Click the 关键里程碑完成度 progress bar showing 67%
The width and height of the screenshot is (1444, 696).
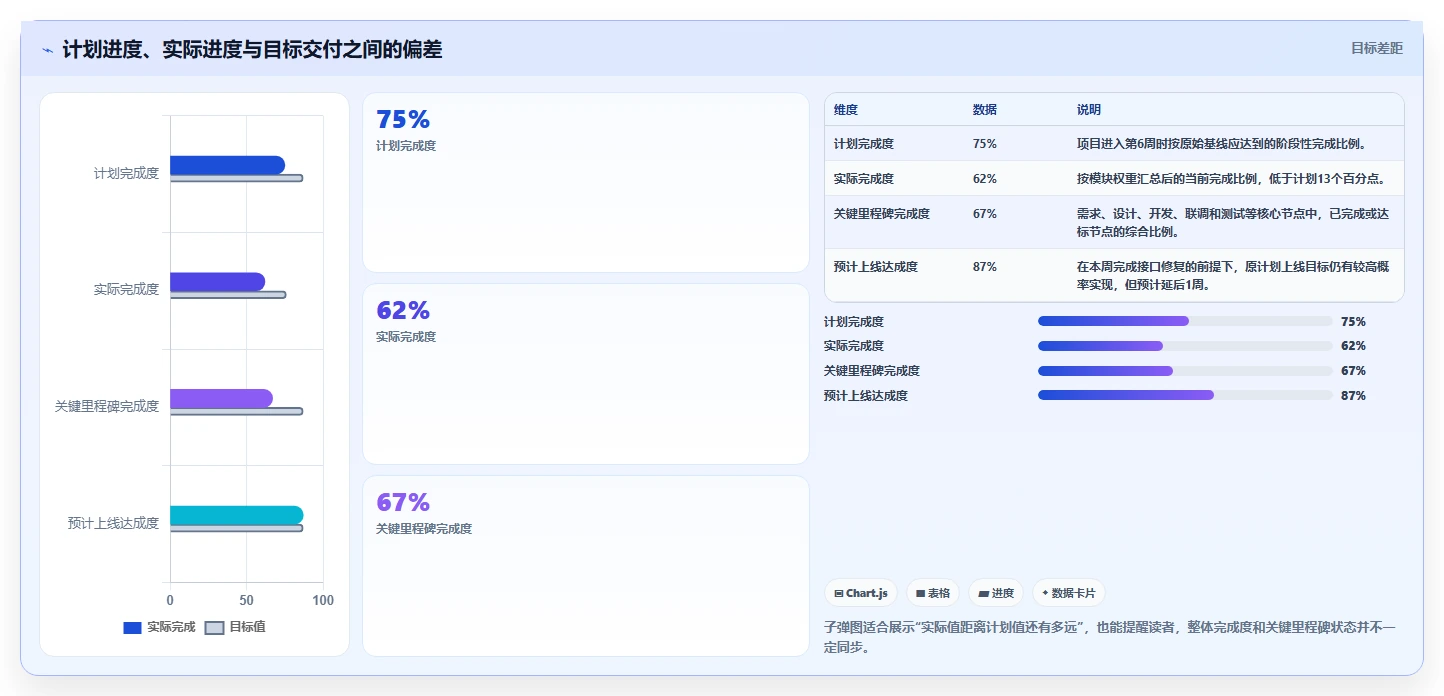pyautogui.click(x=1185, y=371)
